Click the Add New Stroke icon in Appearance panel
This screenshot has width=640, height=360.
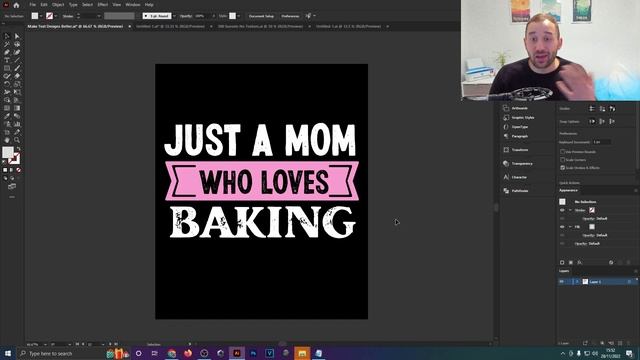tap(562, 262)
